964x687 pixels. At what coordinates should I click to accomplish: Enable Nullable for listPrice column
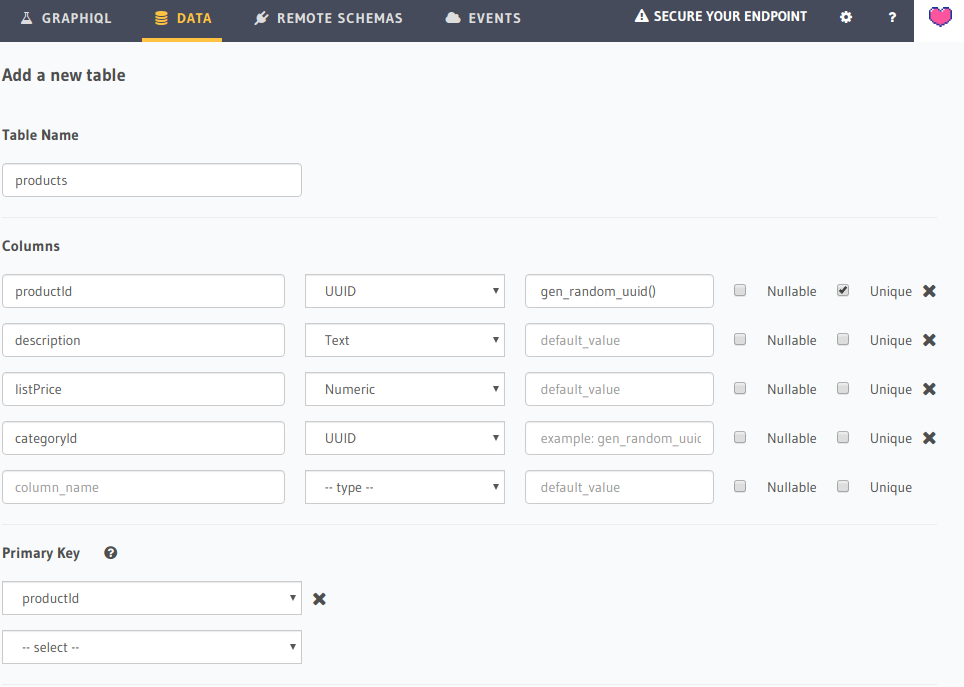[x=740, y=389]
